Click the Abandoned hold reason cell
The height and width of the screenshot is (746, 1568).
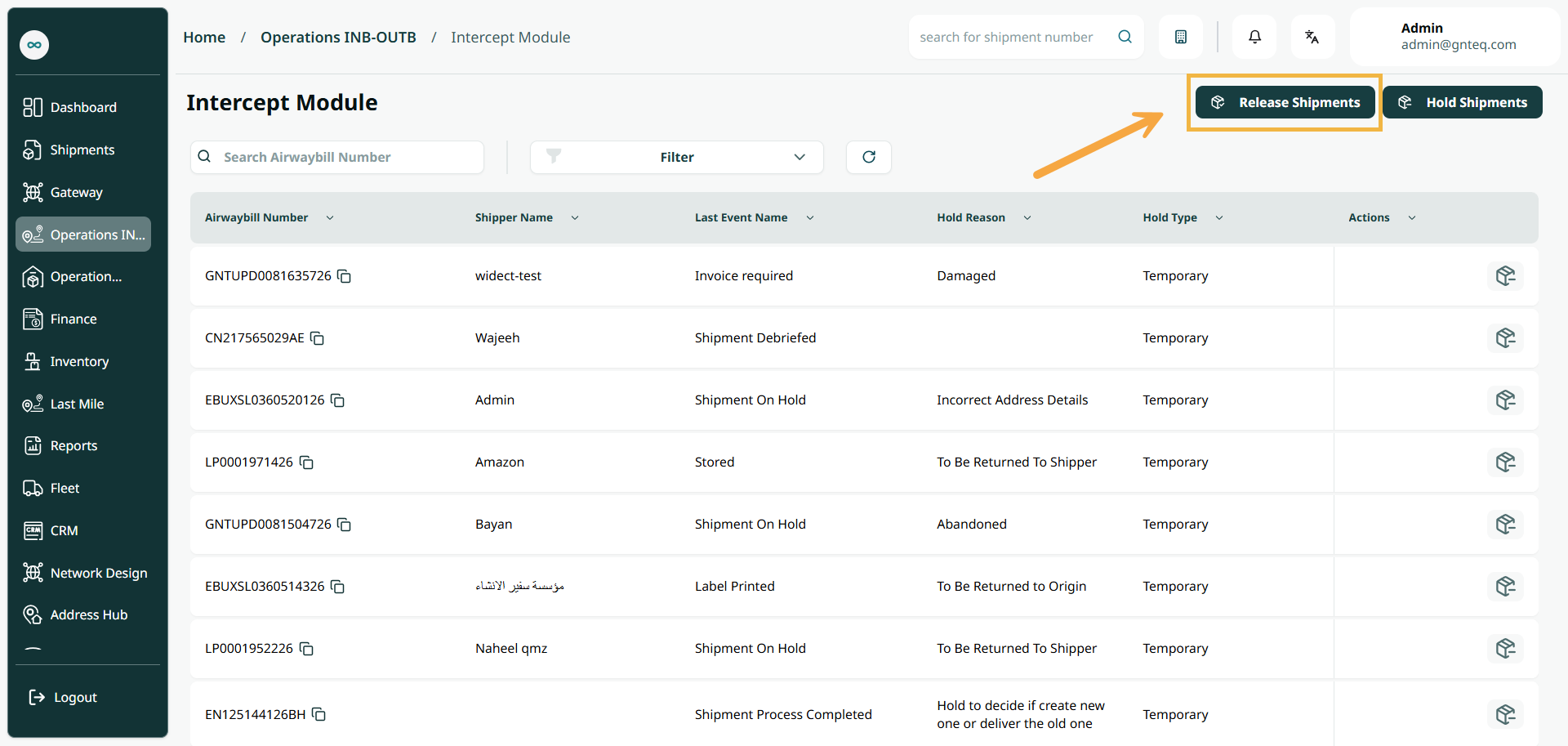click(972, 525)
